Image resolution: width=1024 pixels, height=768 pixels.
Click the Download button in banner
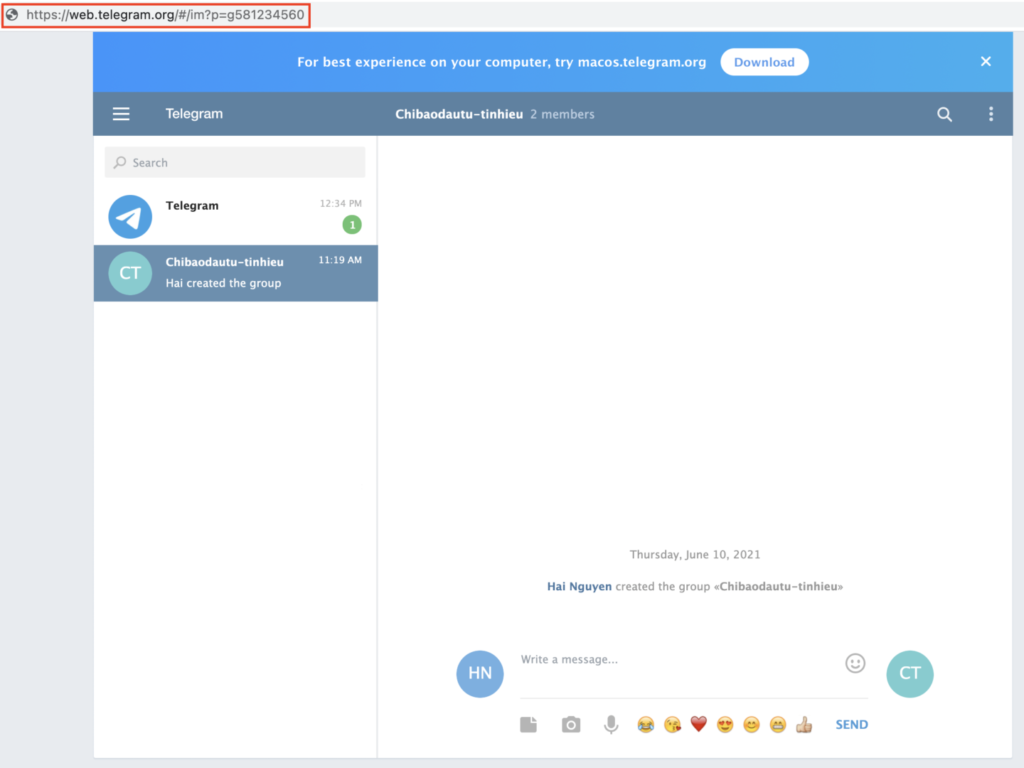(764, 62)
